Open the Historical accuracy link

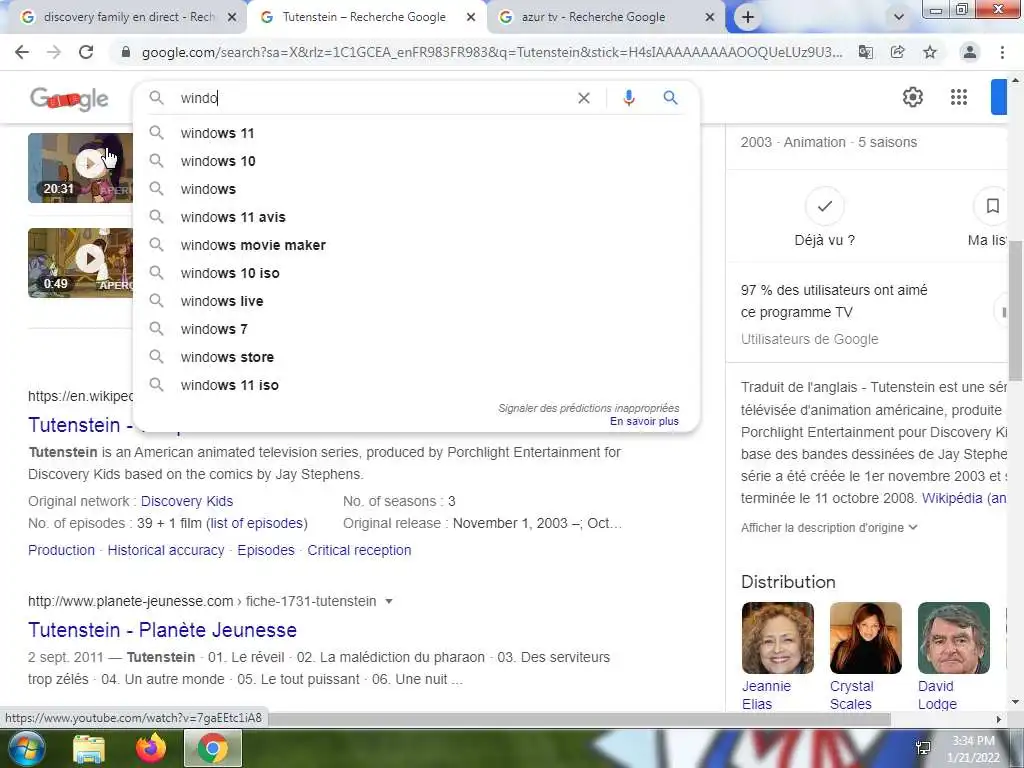coord(166,551)
